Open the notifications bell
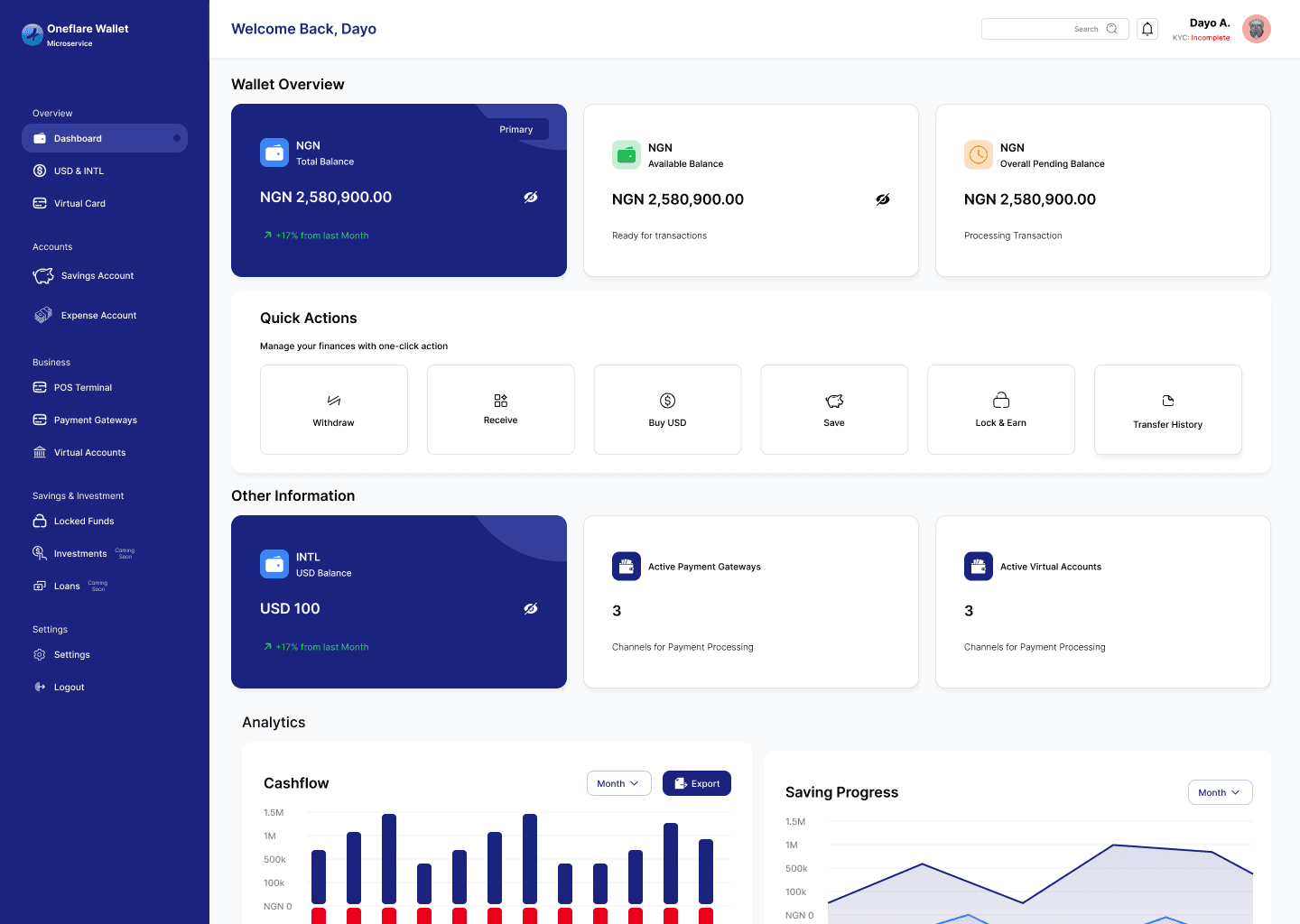This screenshot has width=1300, height=924. click(x=1147, y=29)
